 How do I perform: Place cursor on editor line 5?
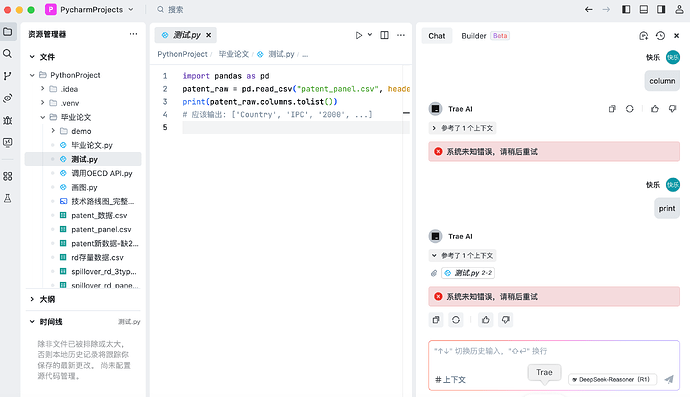pyautogui.click(x=296, y=127)
